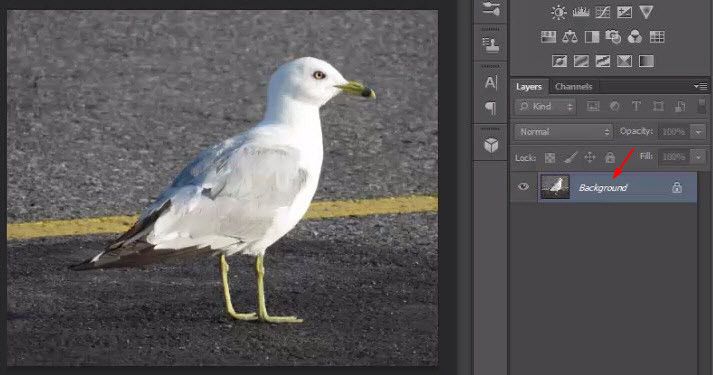Switch to the Layers tab
Screen dimensions: 713x375
[x=529, y=86]
